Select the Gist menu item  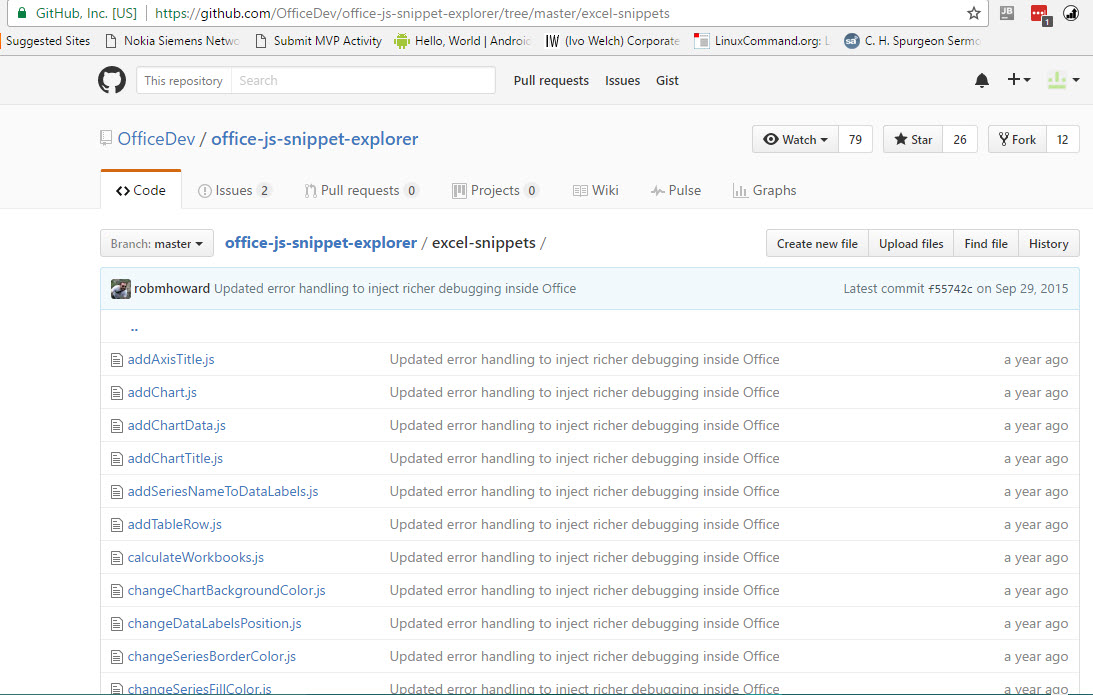click(x=666, y=80)
